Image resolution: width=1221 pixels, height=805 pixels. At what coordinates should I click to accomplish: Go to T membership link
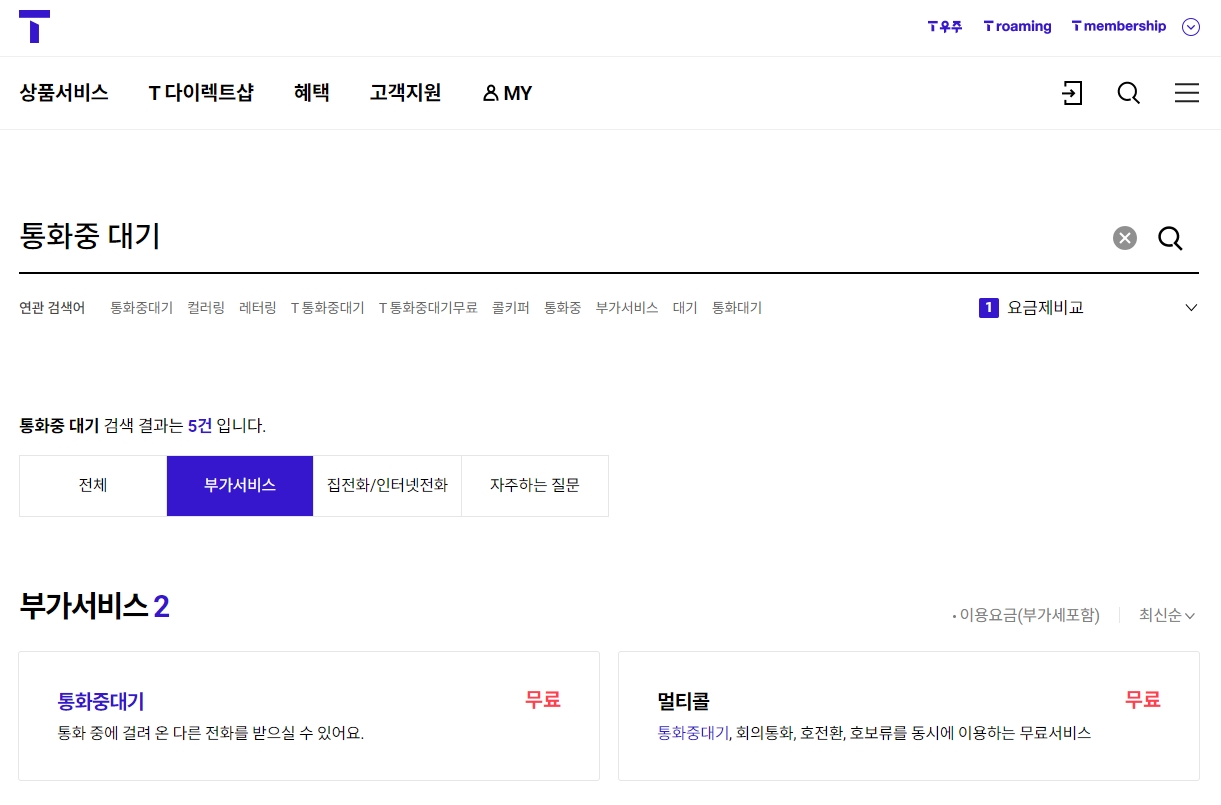coord(1119,27)
